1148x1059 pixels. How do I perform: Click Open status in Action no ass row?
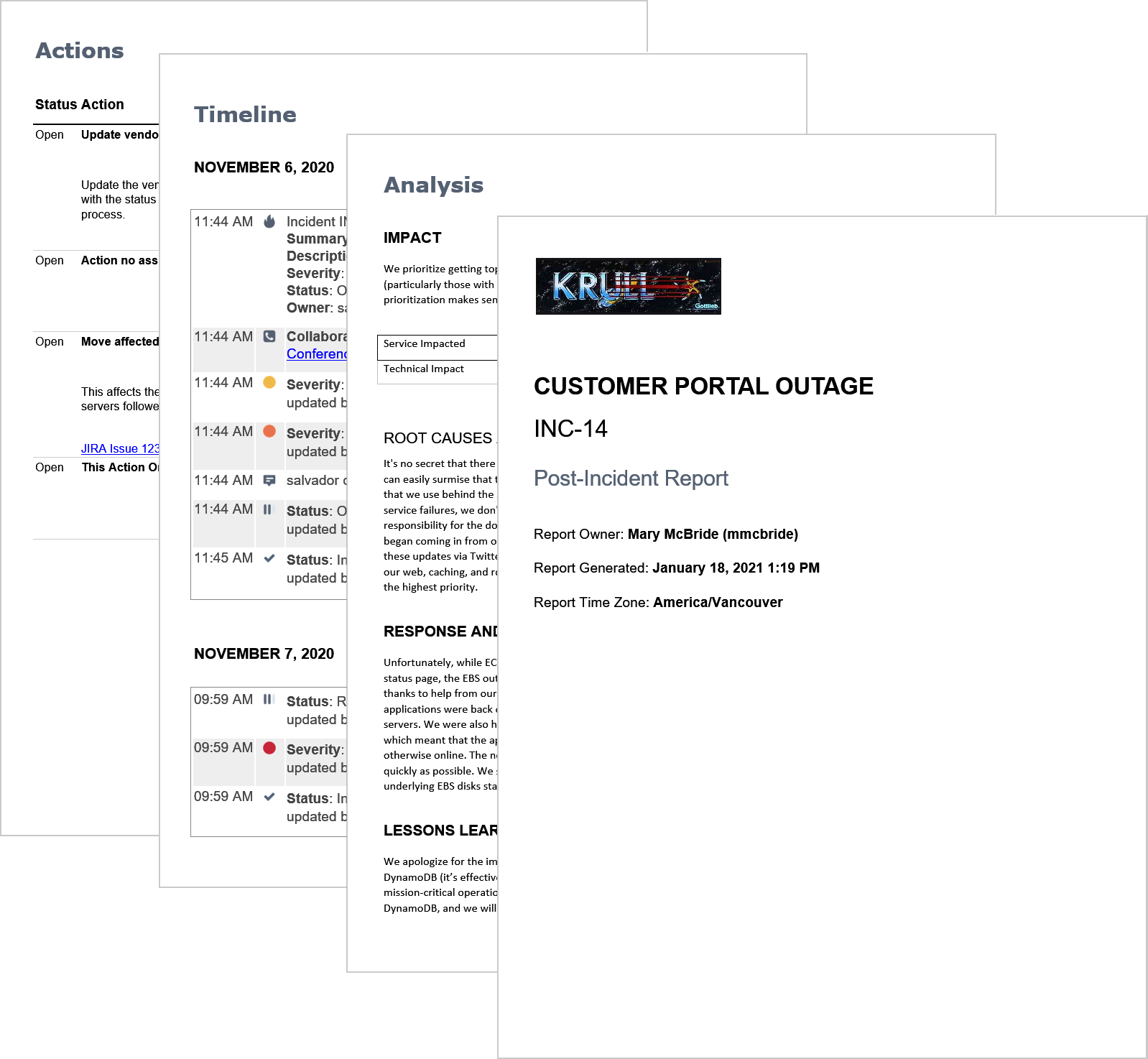tap(50, 260)
